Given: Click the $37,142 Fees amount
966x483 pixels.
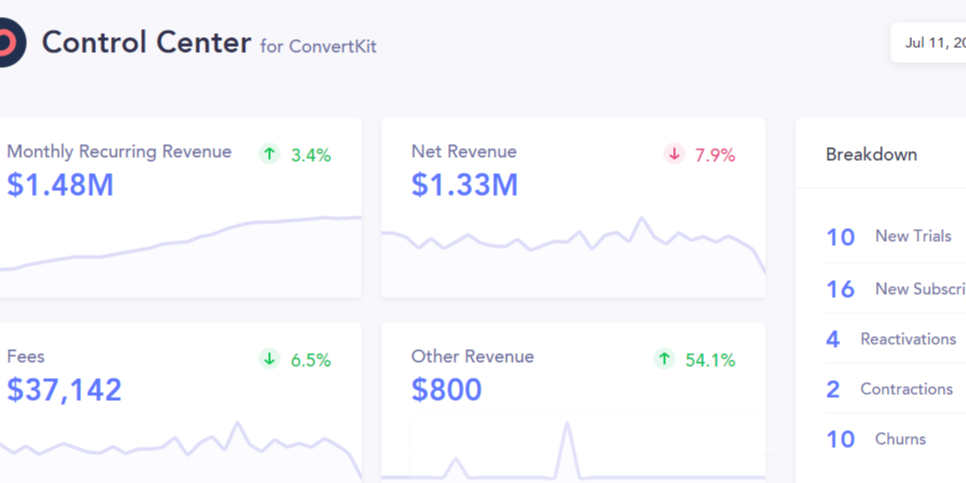Looking at the screenshot, I should (64, 389).
